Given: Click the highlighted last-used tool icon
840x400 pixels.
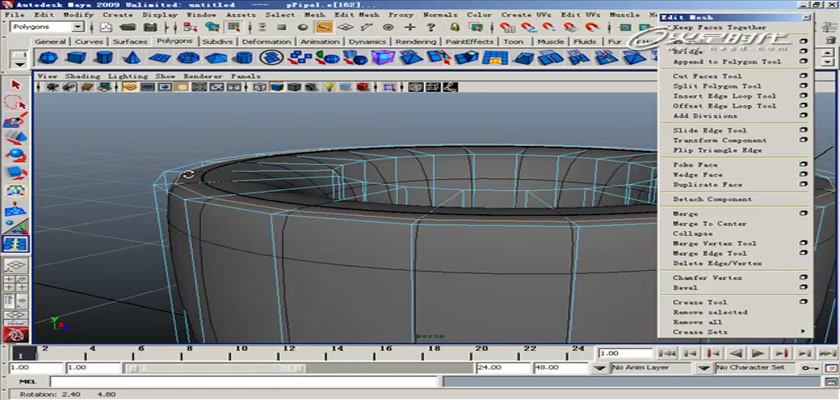Looking at the screenshot, I should (16, 244).
